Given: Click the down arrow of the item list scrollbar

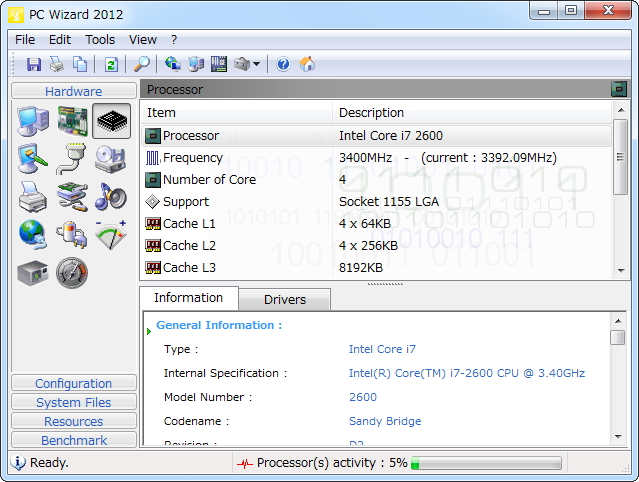Looking at the screenshot, I should [621, 271].
